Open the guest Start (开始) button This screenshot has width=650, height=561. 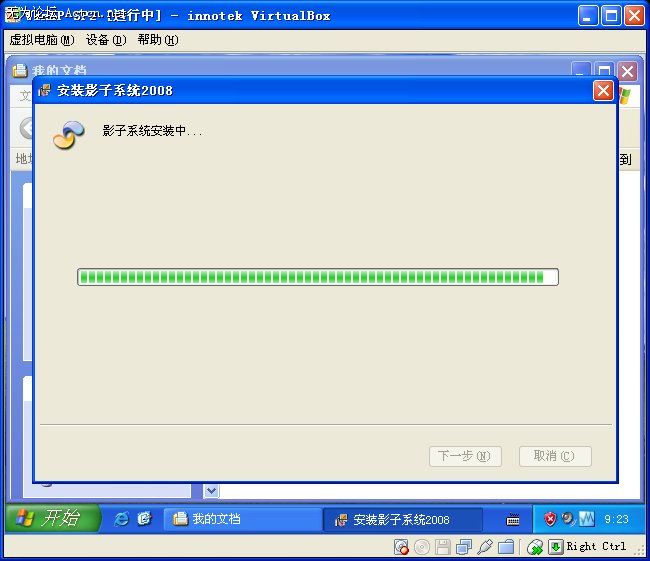53,518
